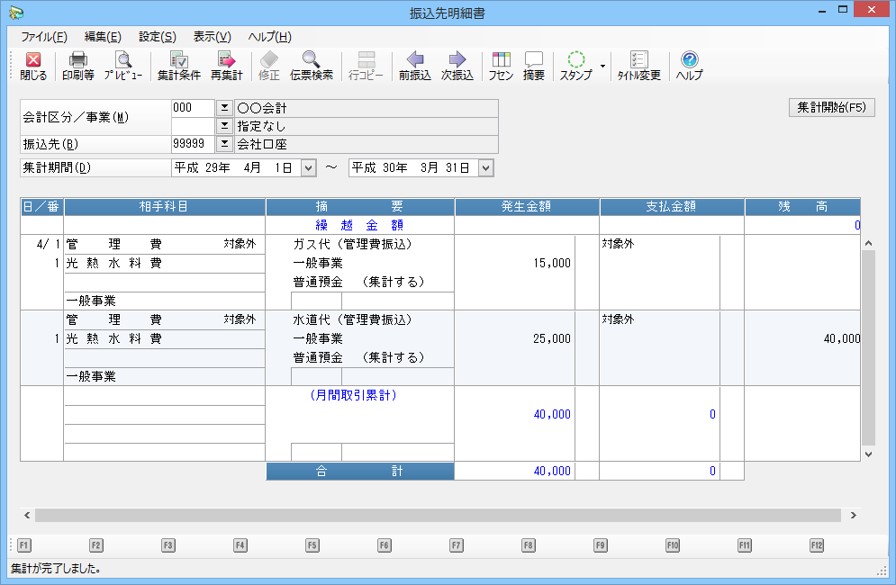
Task: Go to 次振込 next transfer
Action: coord(457,66)
